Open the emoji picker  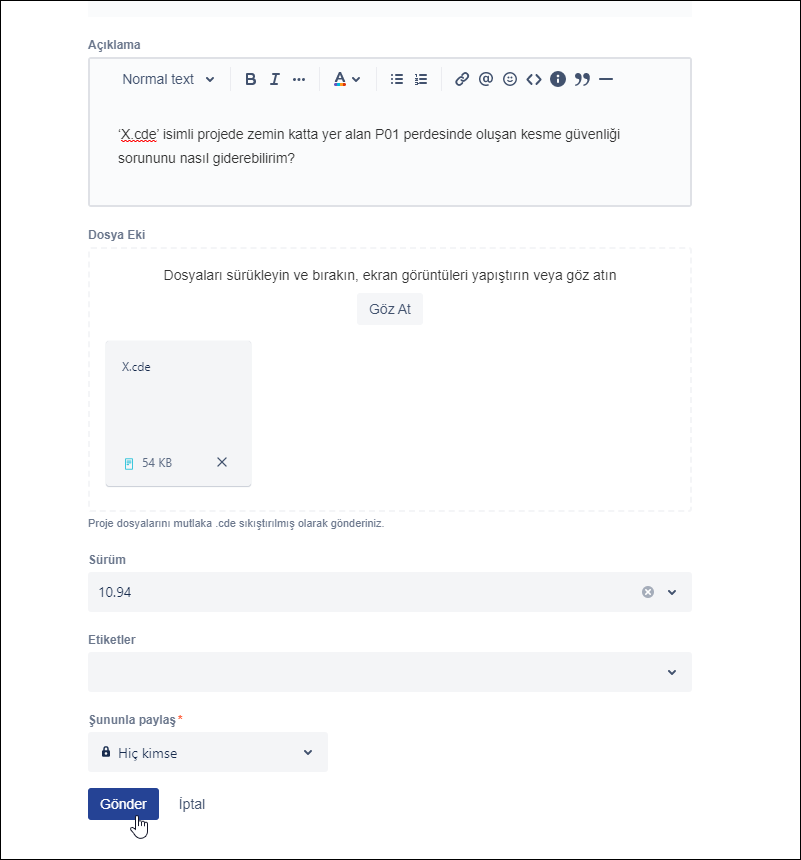point(510,79)
